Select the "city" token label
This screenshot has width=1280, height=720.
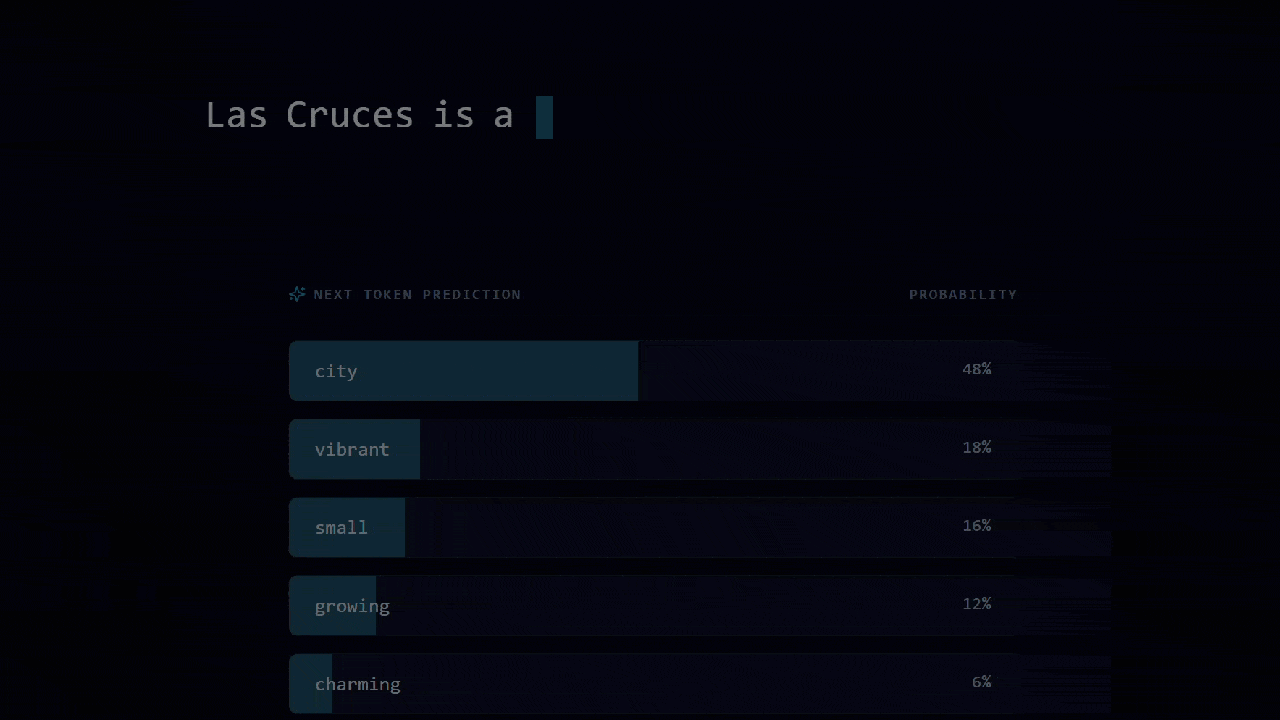point(336,371)
